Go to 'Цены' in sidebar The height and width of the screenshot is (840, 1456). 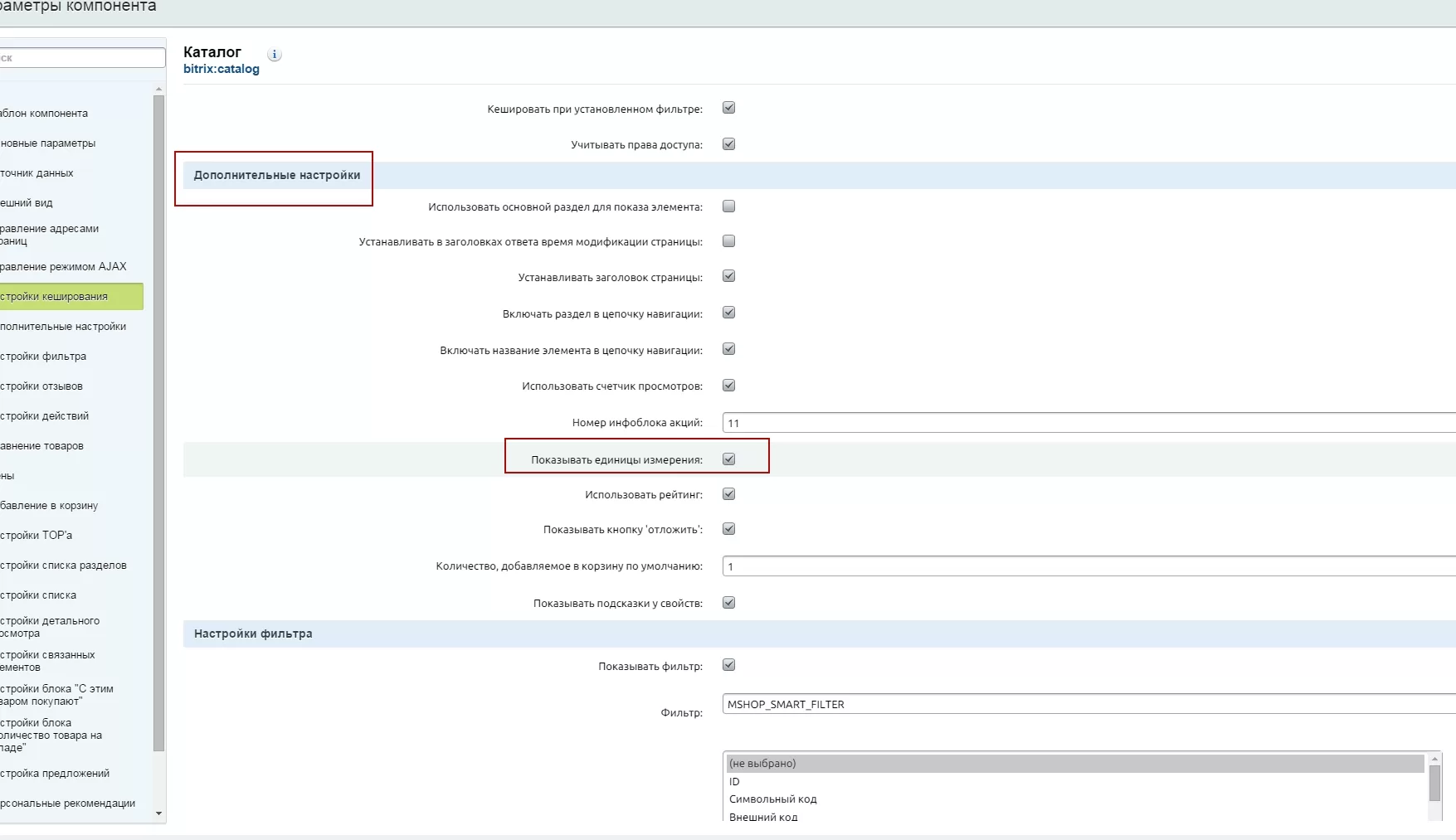[x=7, y=476]
